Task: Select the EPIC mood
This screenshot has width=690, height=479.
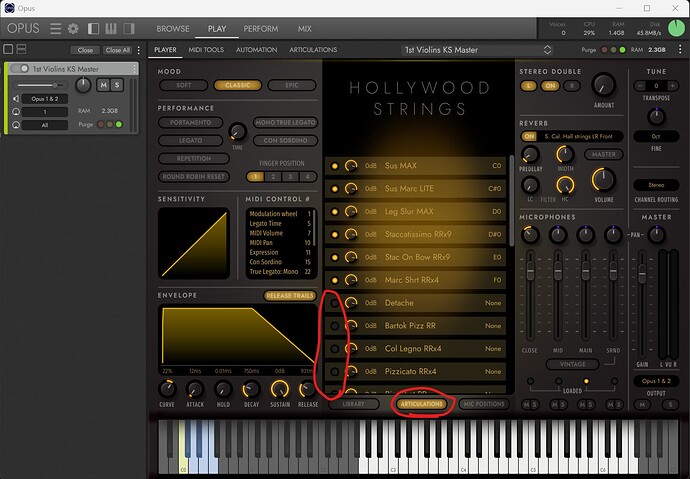Action: (x=292, y=85)
